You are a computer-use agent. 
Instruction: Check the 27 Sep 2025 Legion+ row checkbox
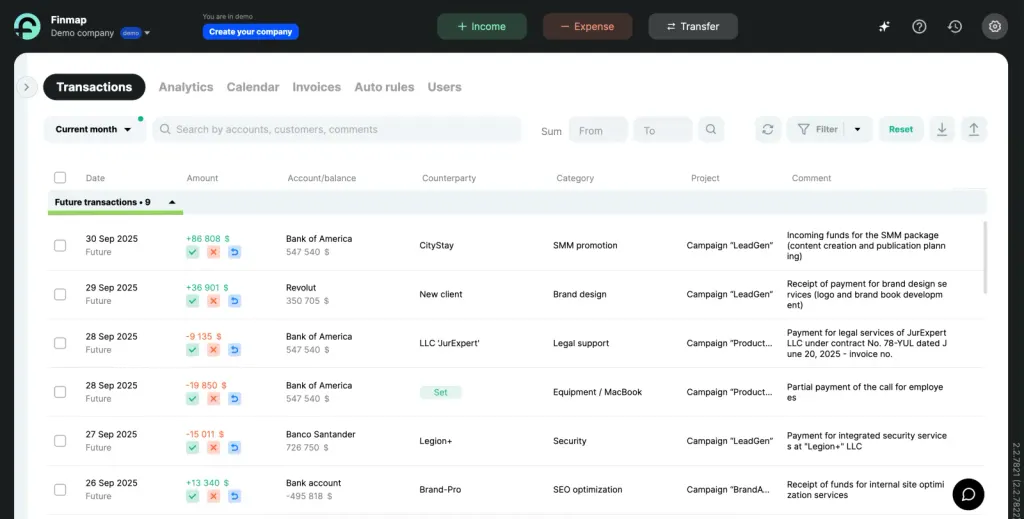click(x=60, y=441)
